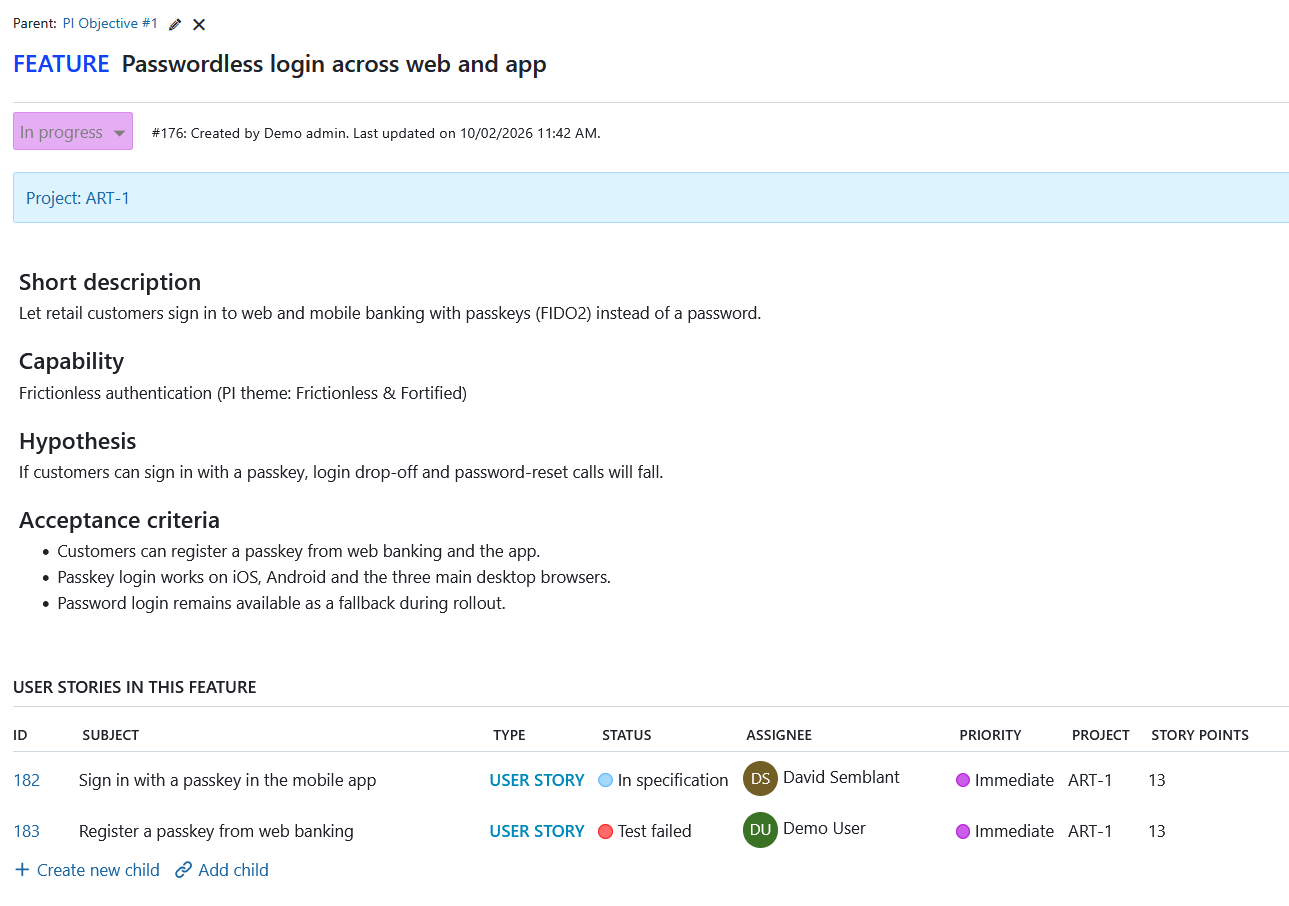The height and width of the screenshot is (906, 1289).
Task: Click the Acceptance criteria heading
Action: [119, 520]
